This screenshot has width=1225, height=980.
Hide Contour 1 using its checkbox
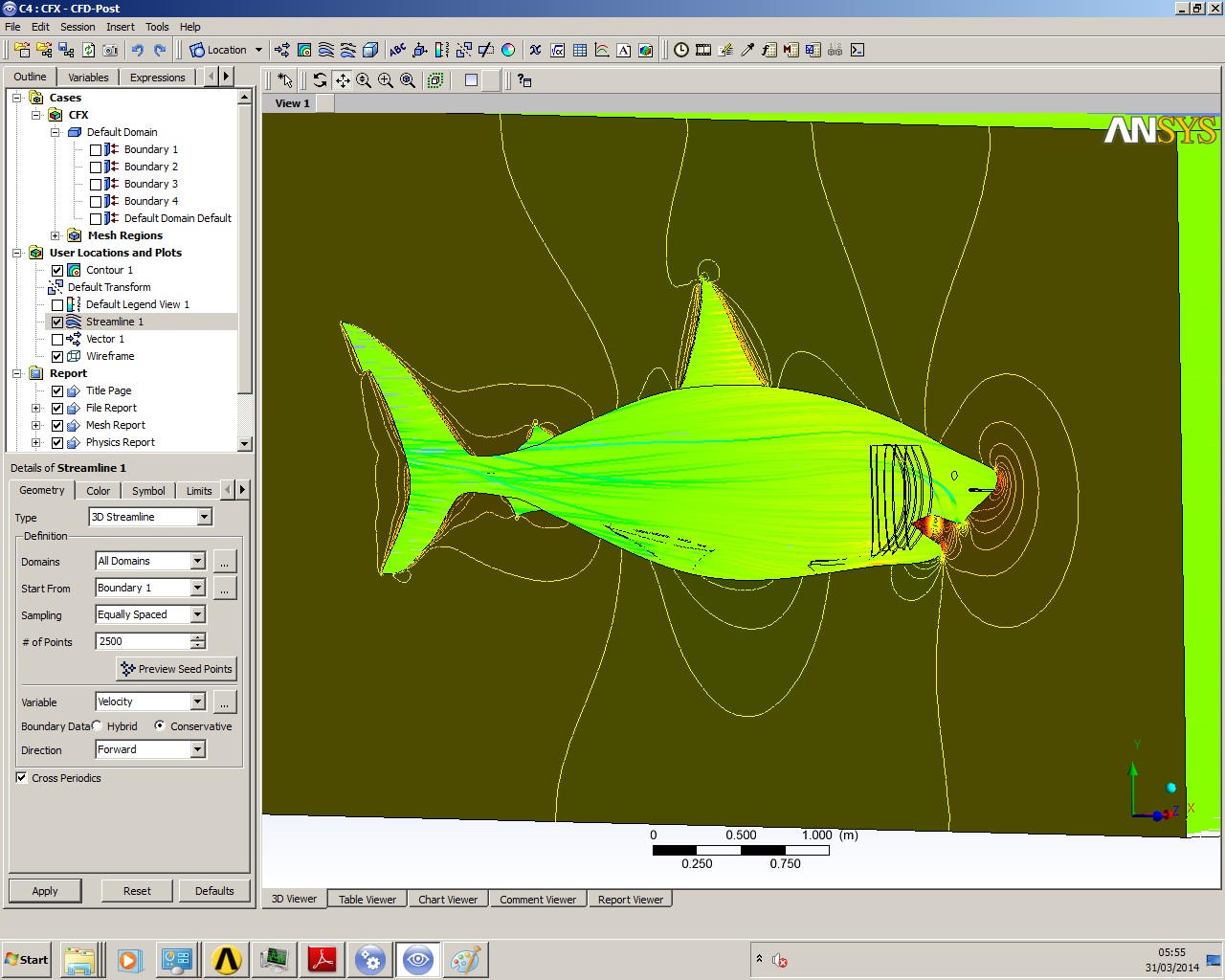pos(57,270)
